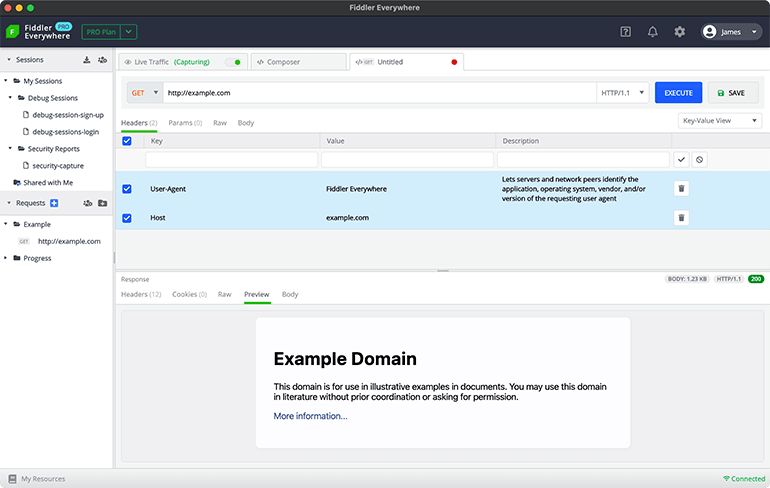This screenshot has height=488, width=770.
Task: Cancel new header with the circle-slash icon
Action: [699, 160]
